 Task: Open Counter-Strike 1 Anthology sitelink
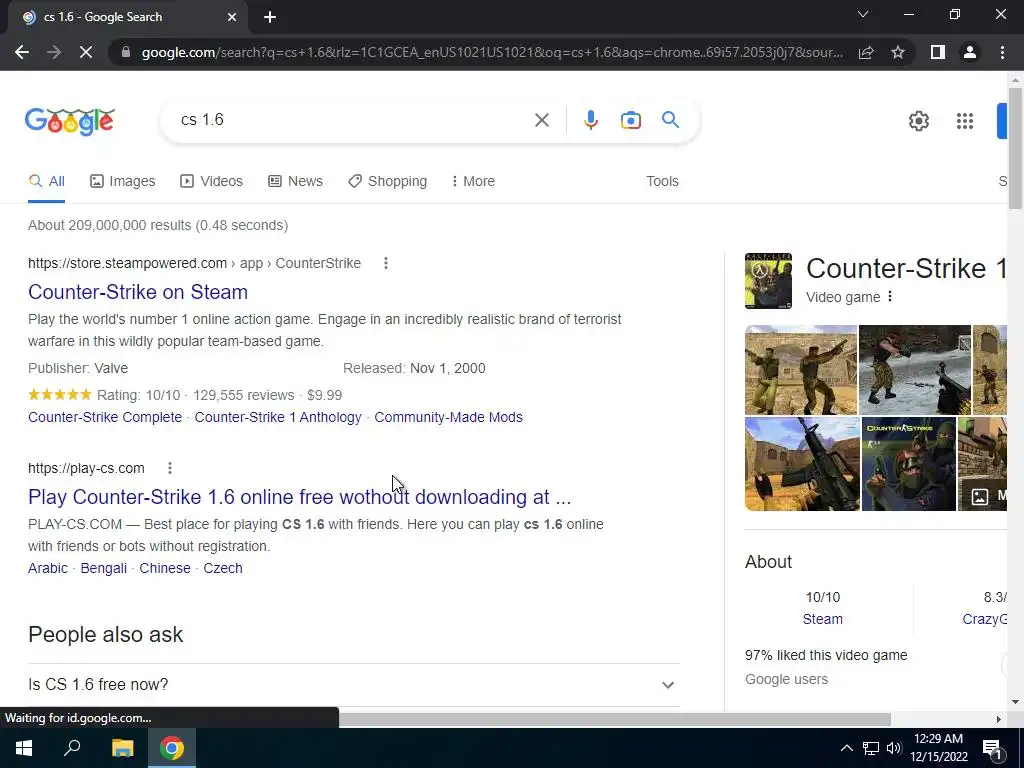coord(278,417)
